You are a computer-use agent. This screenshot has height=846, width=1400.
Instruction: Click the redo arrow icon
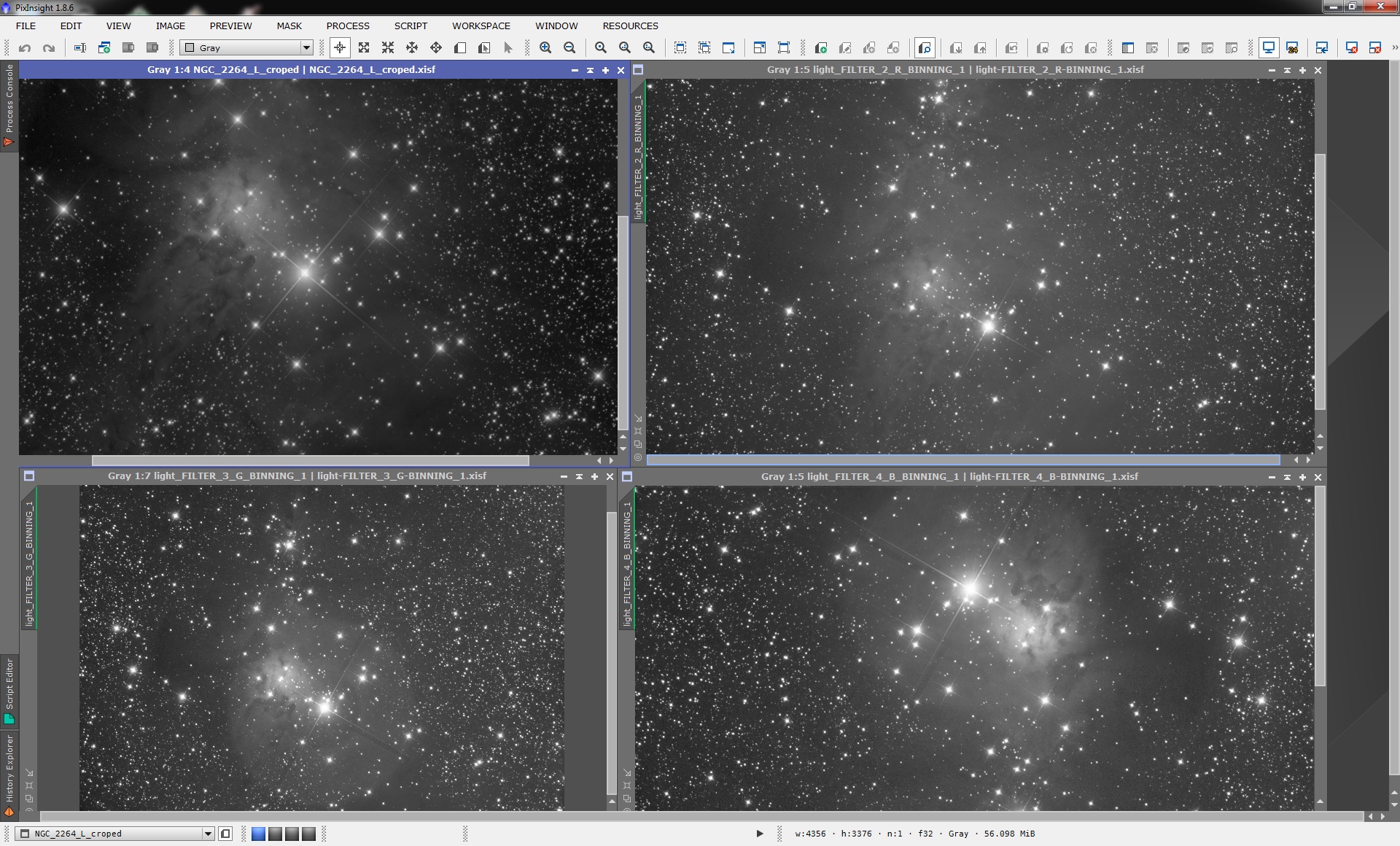pos(49,48)
